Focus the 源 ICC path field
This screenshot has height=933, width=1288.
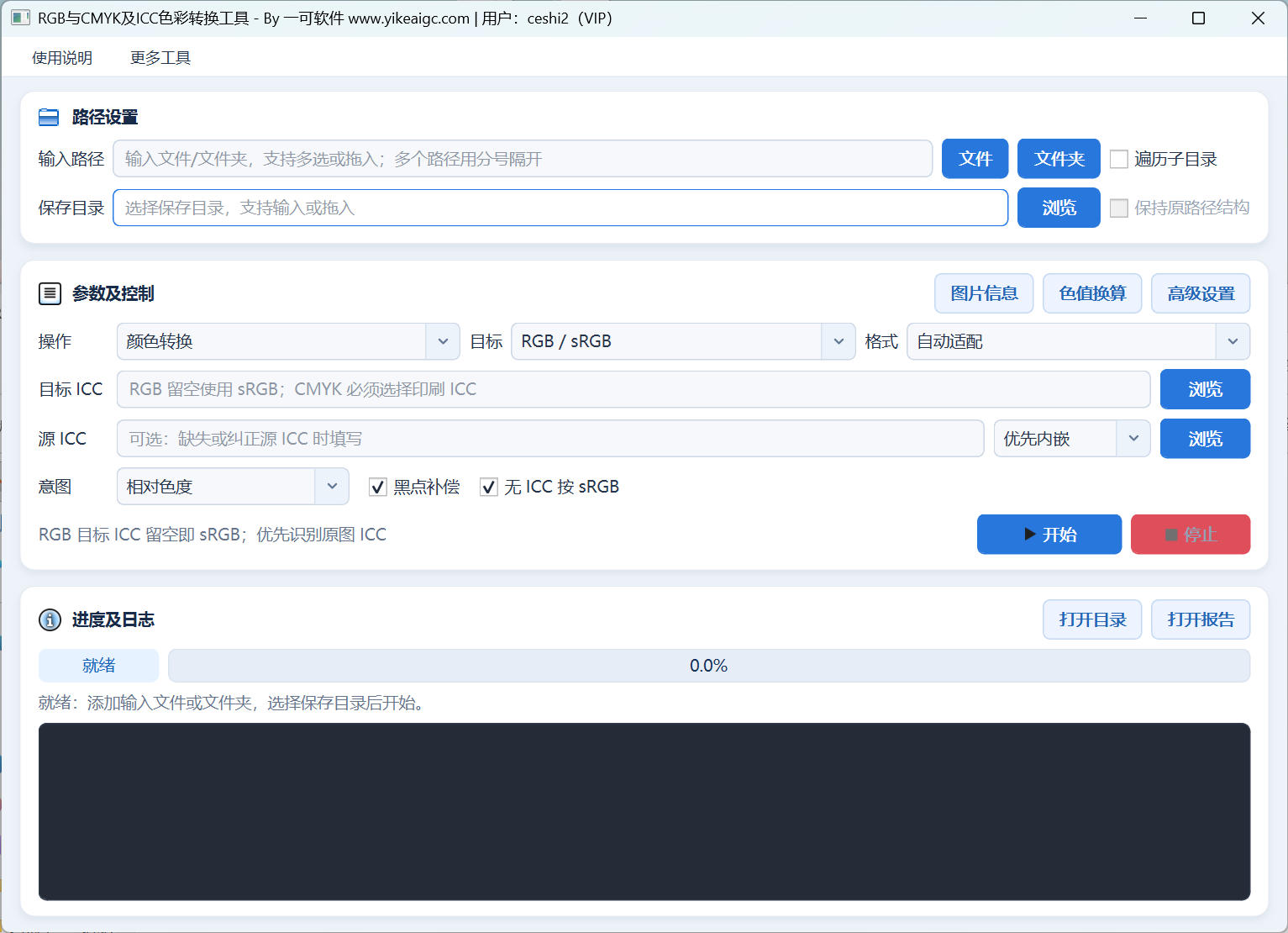pos(550,439)
